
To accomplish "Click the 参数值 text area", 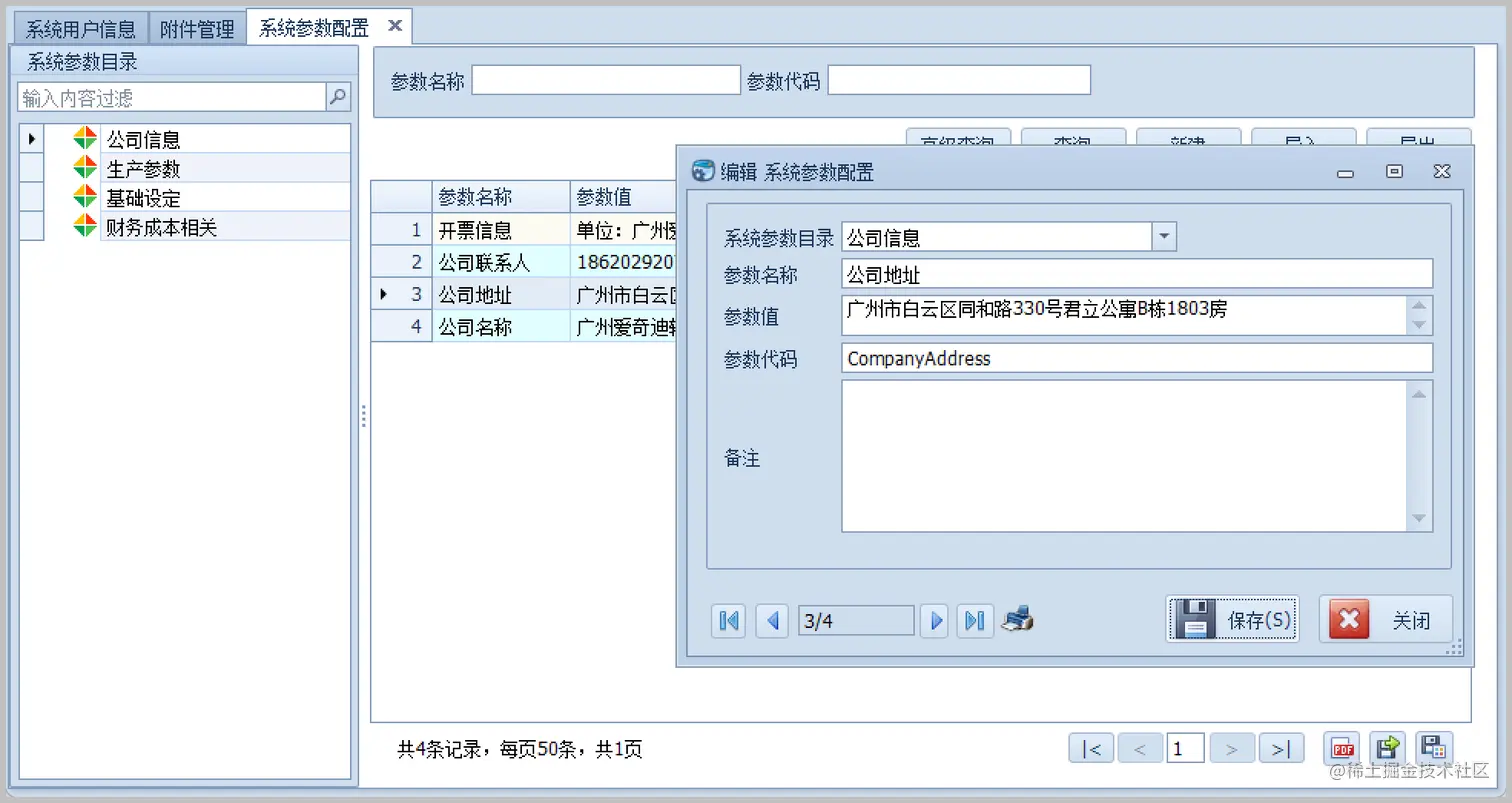I will coord(1124,315).
